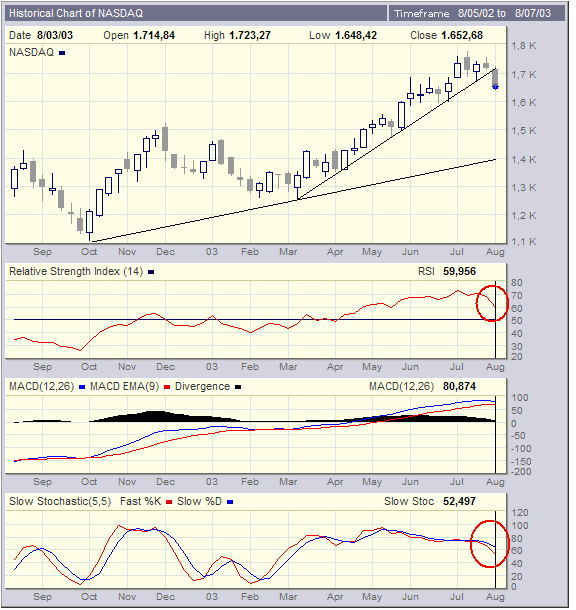Click 'Feb' under the Slow Stochastic panel
Viewport: 576px width, 610px height.
(250, 597)
